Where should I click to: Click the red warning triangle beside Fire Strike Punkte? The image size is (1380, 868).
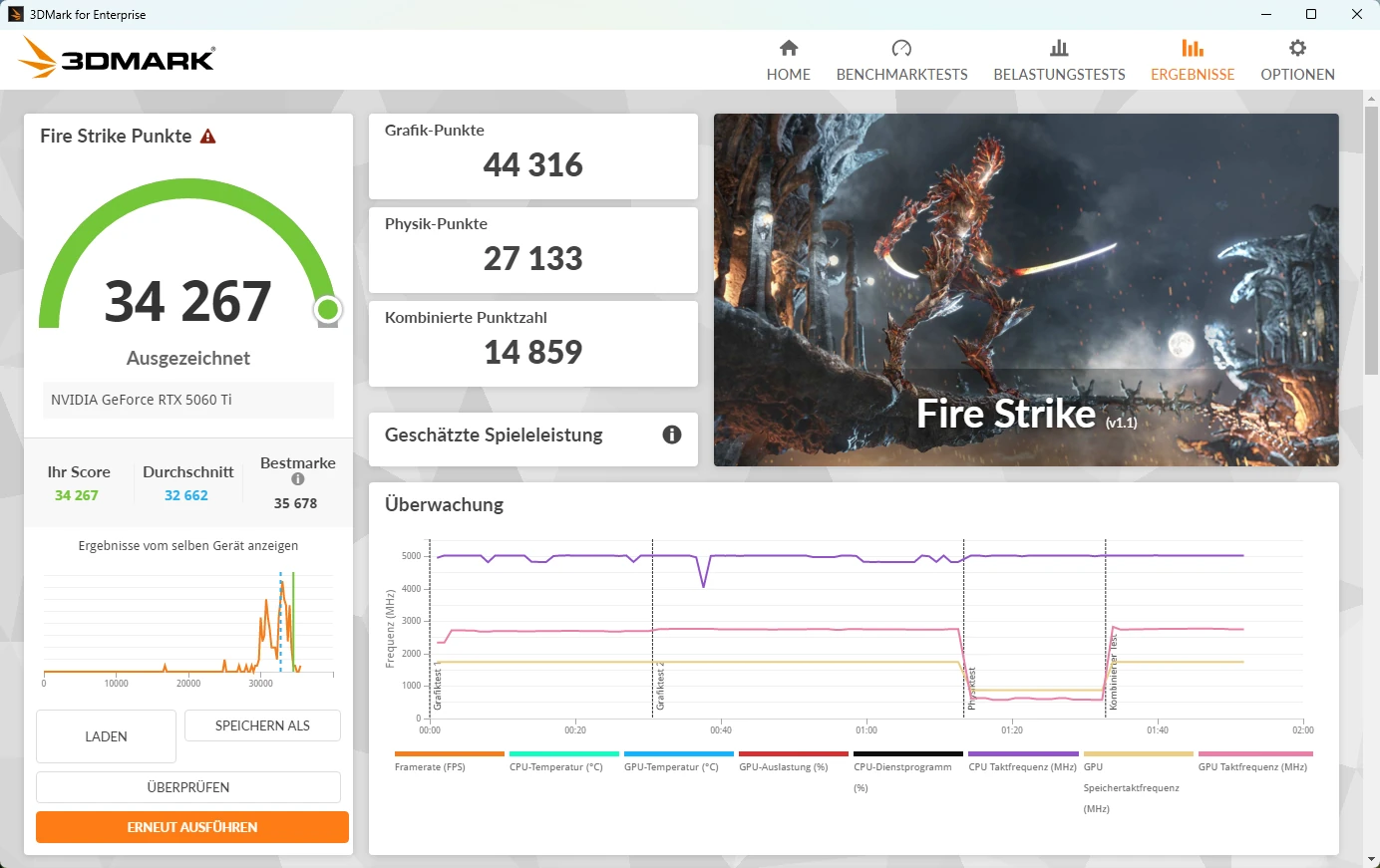click(208, 137)
